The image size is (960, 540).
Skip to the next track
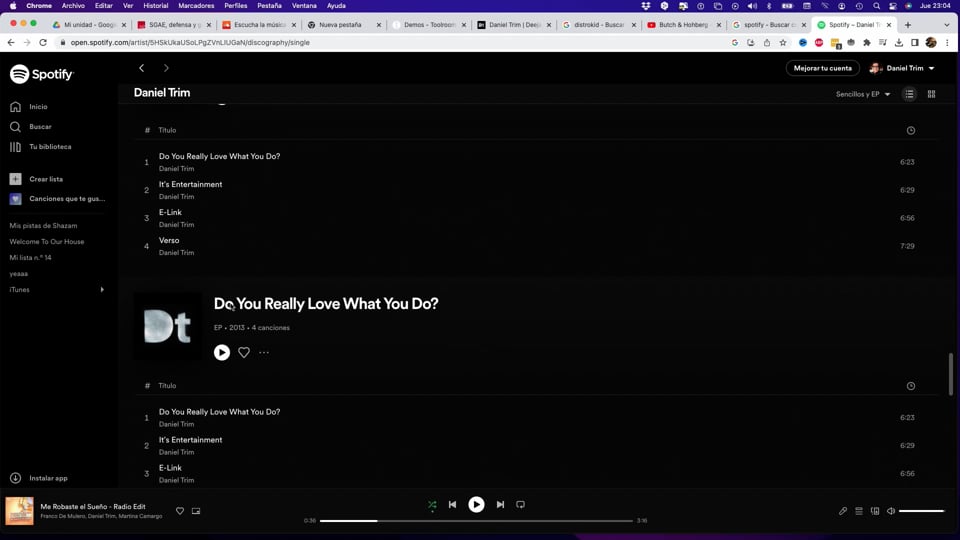(x=500, y=504)
